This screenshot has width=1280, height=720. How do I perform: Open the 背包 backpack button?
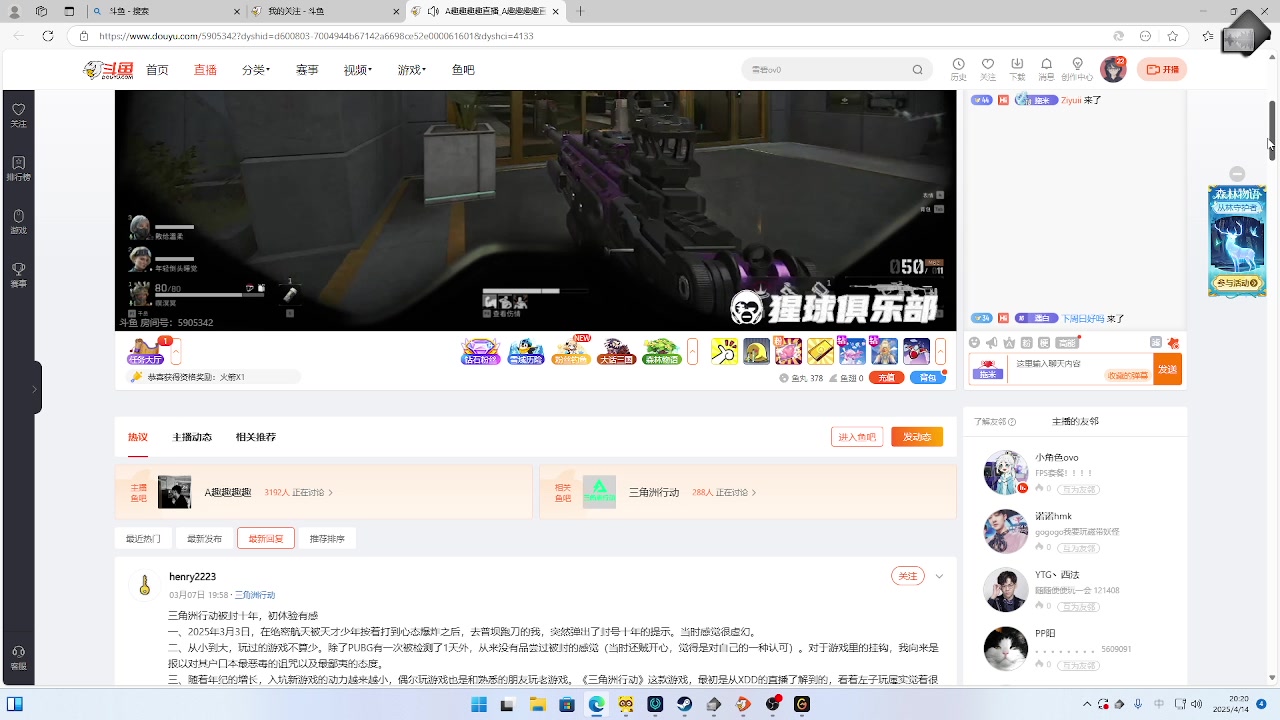(927, 377)
